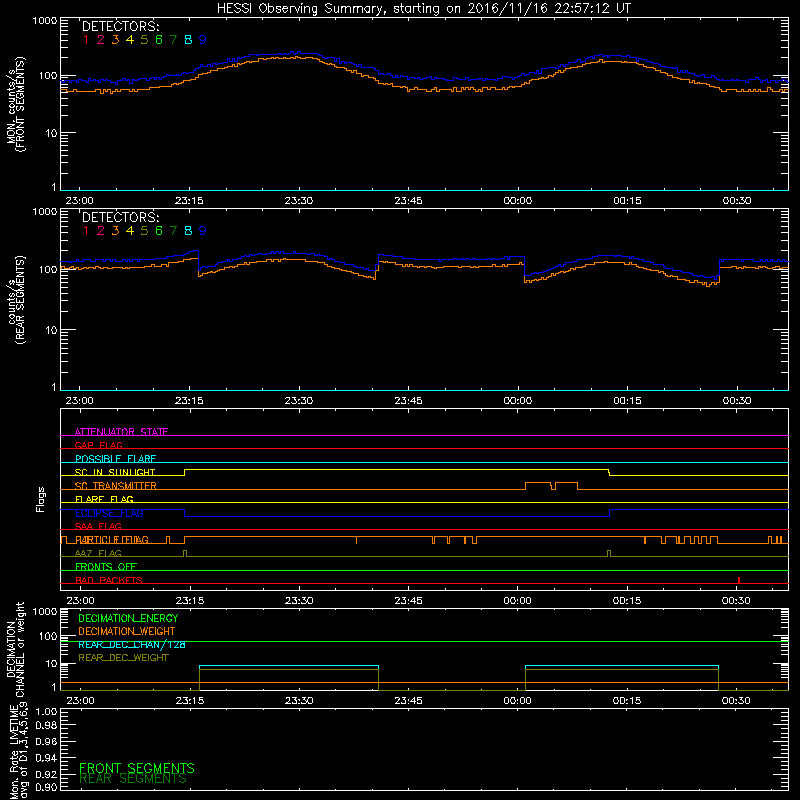Click the 1 y-axis label of rear segments plot
800x800 pixels.
tap(54, 387)
